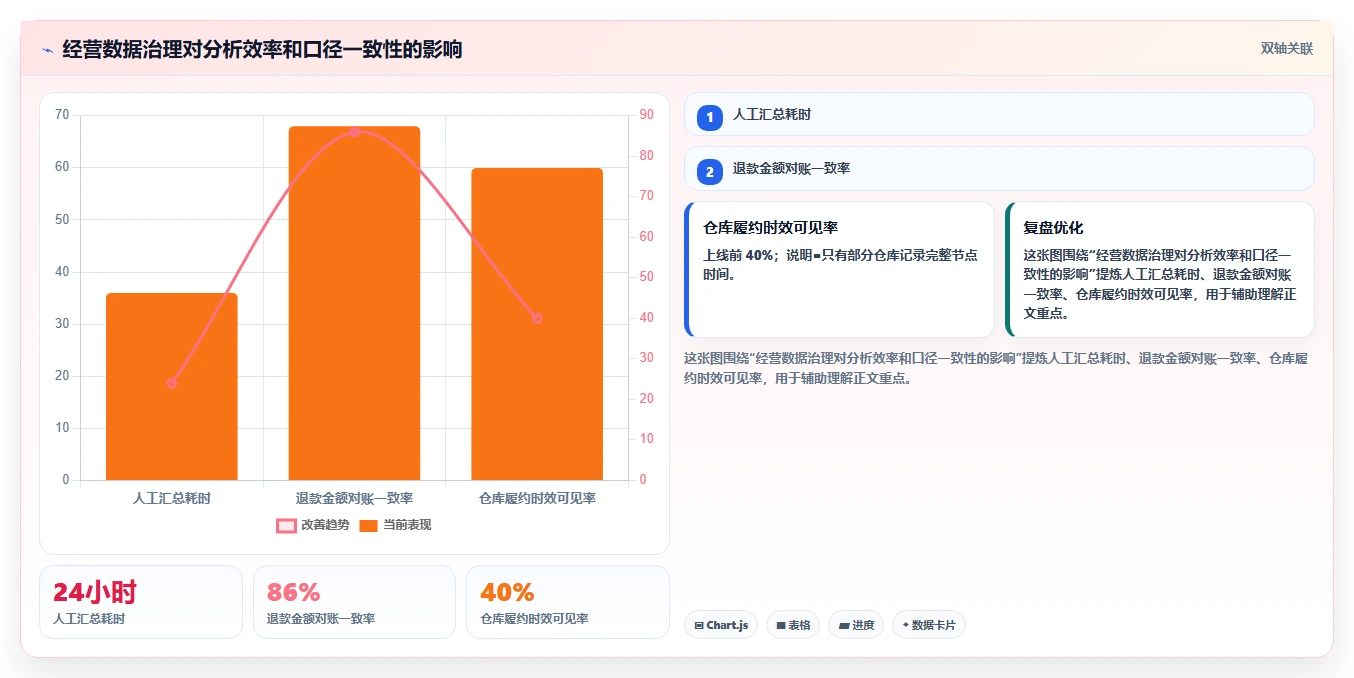This screenshot has width=1354, height=678.
Task: Click the left axis value 70
Action: pos(62,115)
